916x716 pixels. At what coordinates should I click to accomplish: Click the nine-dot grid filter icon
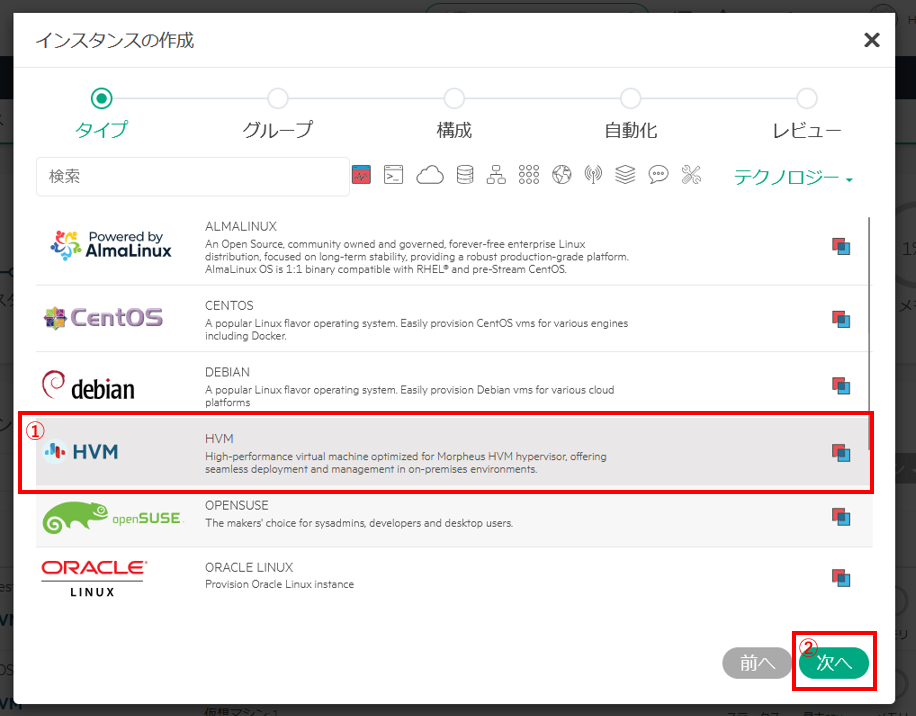pos(529,175)
